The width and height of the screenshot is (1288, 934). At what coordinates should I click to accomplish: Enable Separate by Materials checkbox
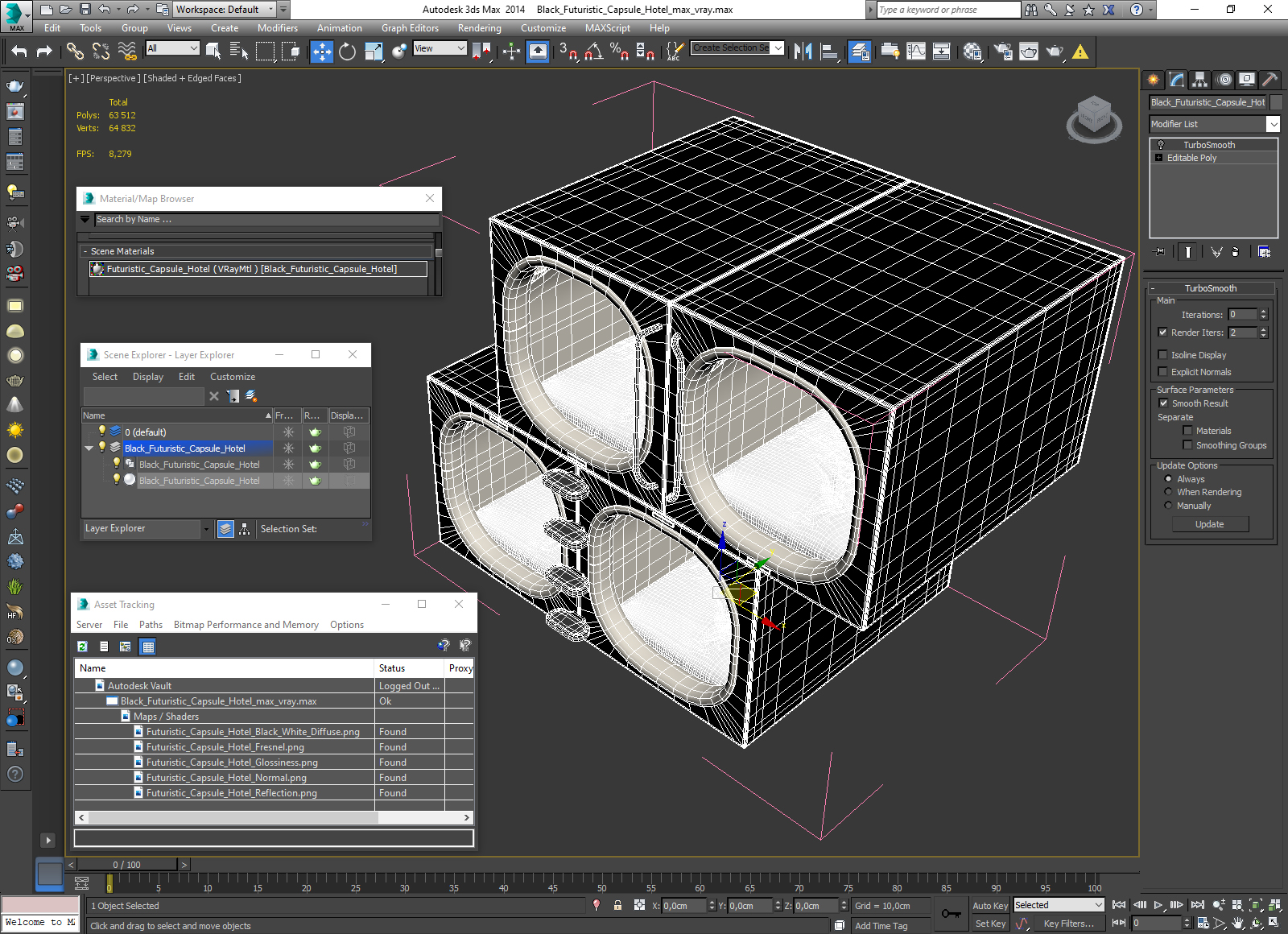pyautogui.click(x=1187, y=431)
